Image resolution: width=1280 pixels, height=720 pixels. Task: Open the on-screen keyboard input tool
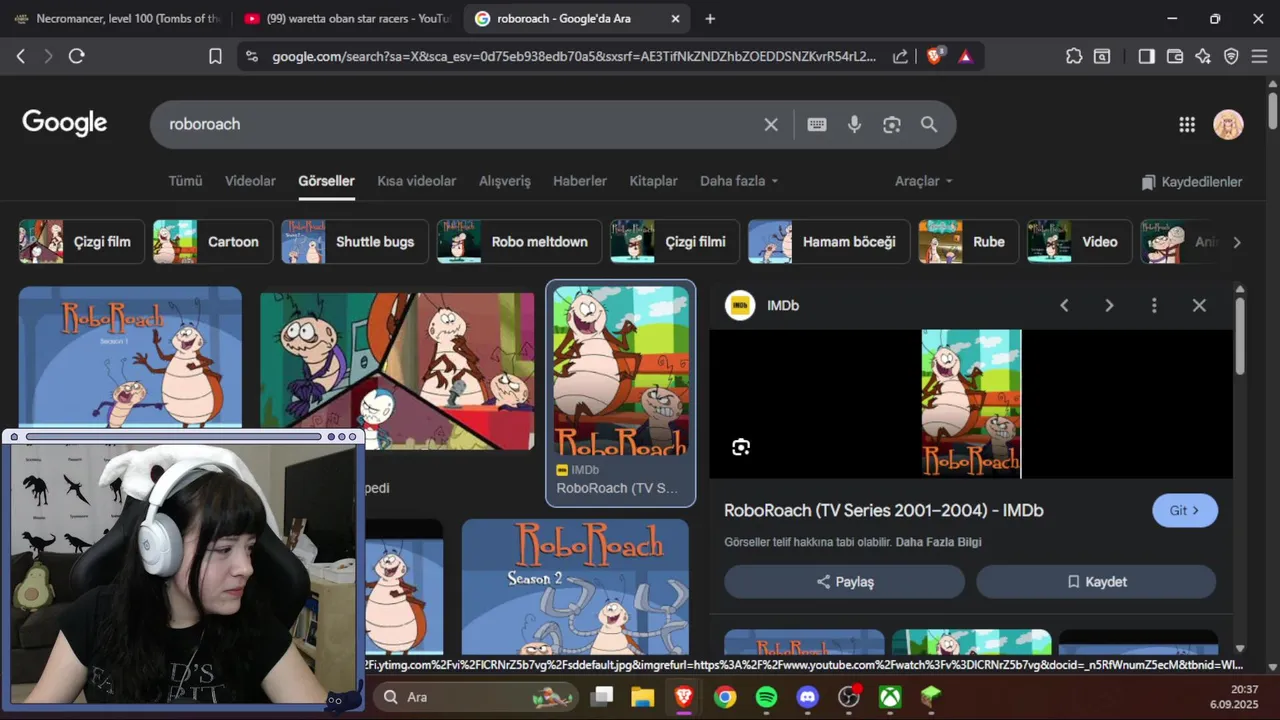817,124
